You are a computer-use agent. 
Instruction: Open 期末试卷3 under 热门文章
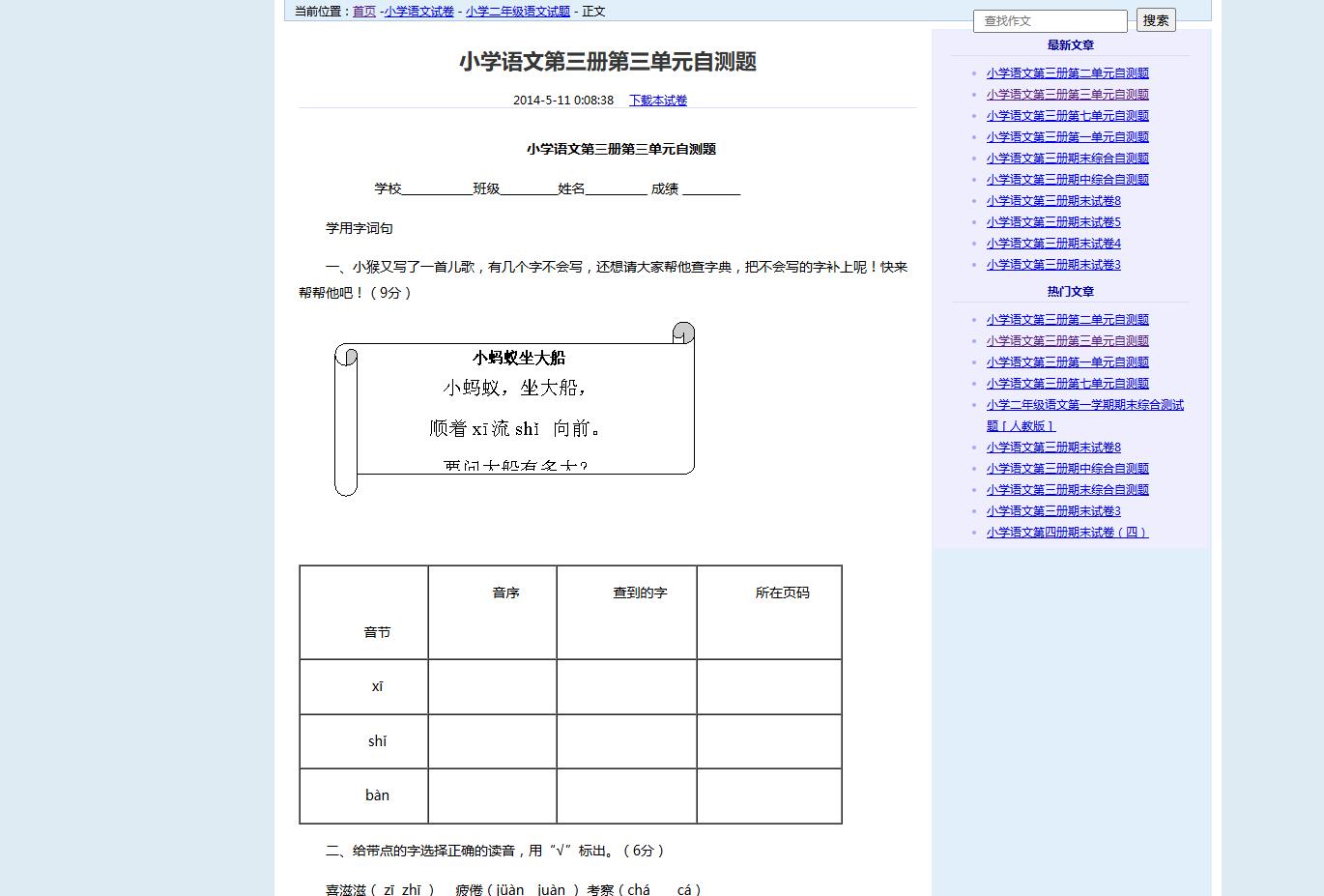pyautogui.click(x=1053, y=511)
